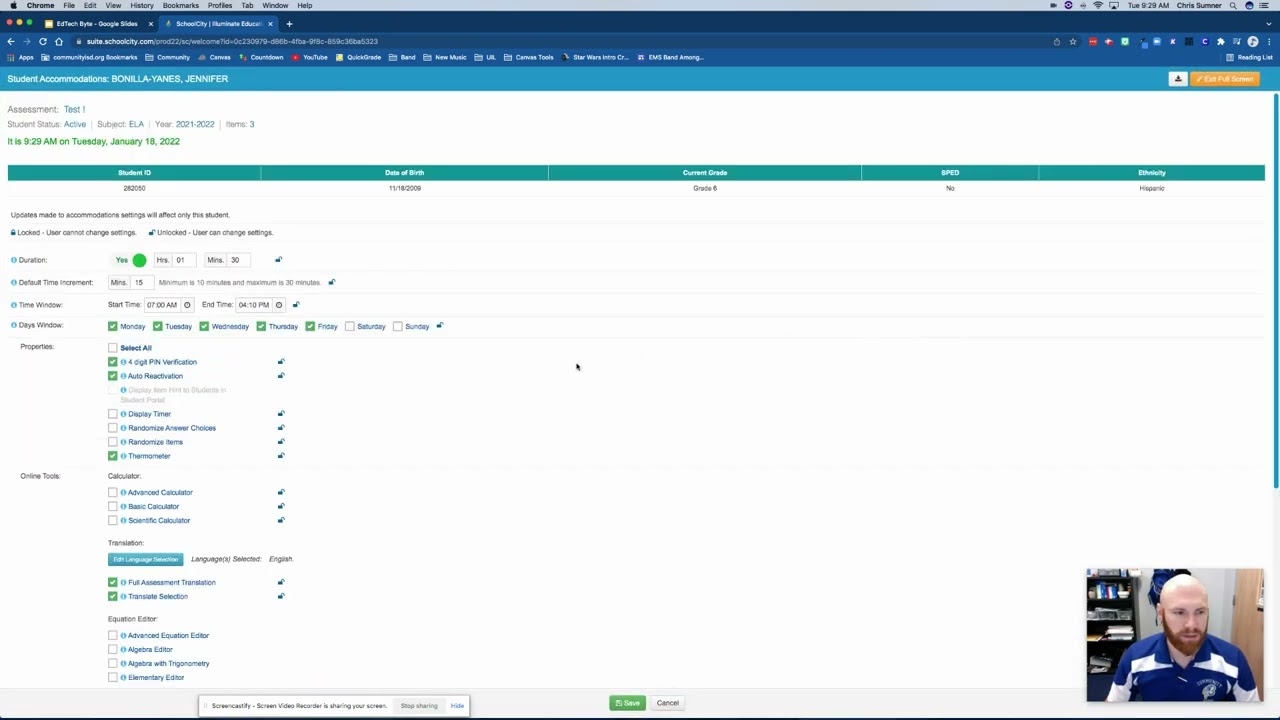Check the Saturday checkbox
Image resolution: width=1280 pixels, height=720 pixels.
[349, 326]
